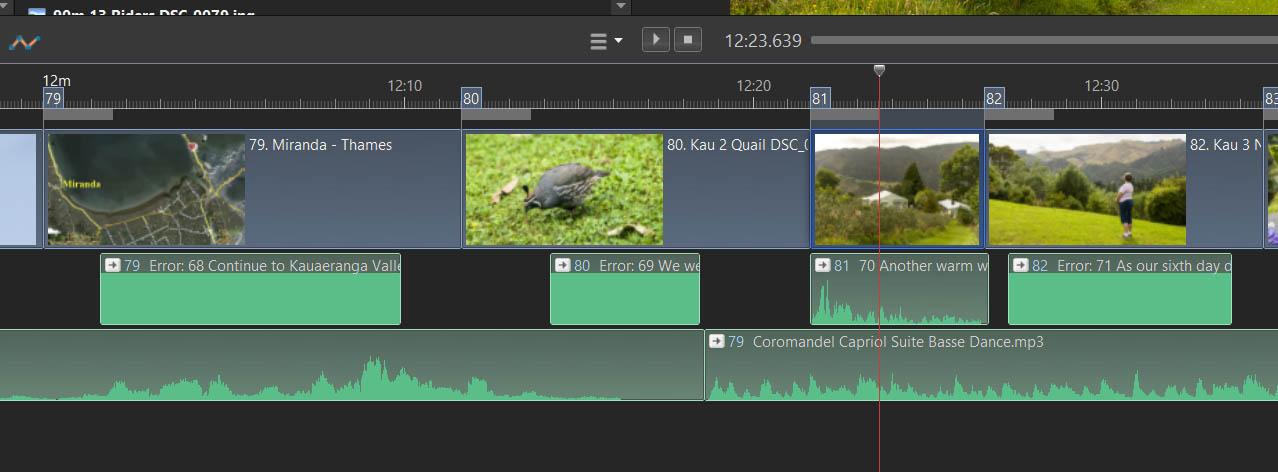This screenshot has height=472, width=1278.
Task: Click arrow icon on audio clip 82 Error: 71
Action: point(1020,266)
